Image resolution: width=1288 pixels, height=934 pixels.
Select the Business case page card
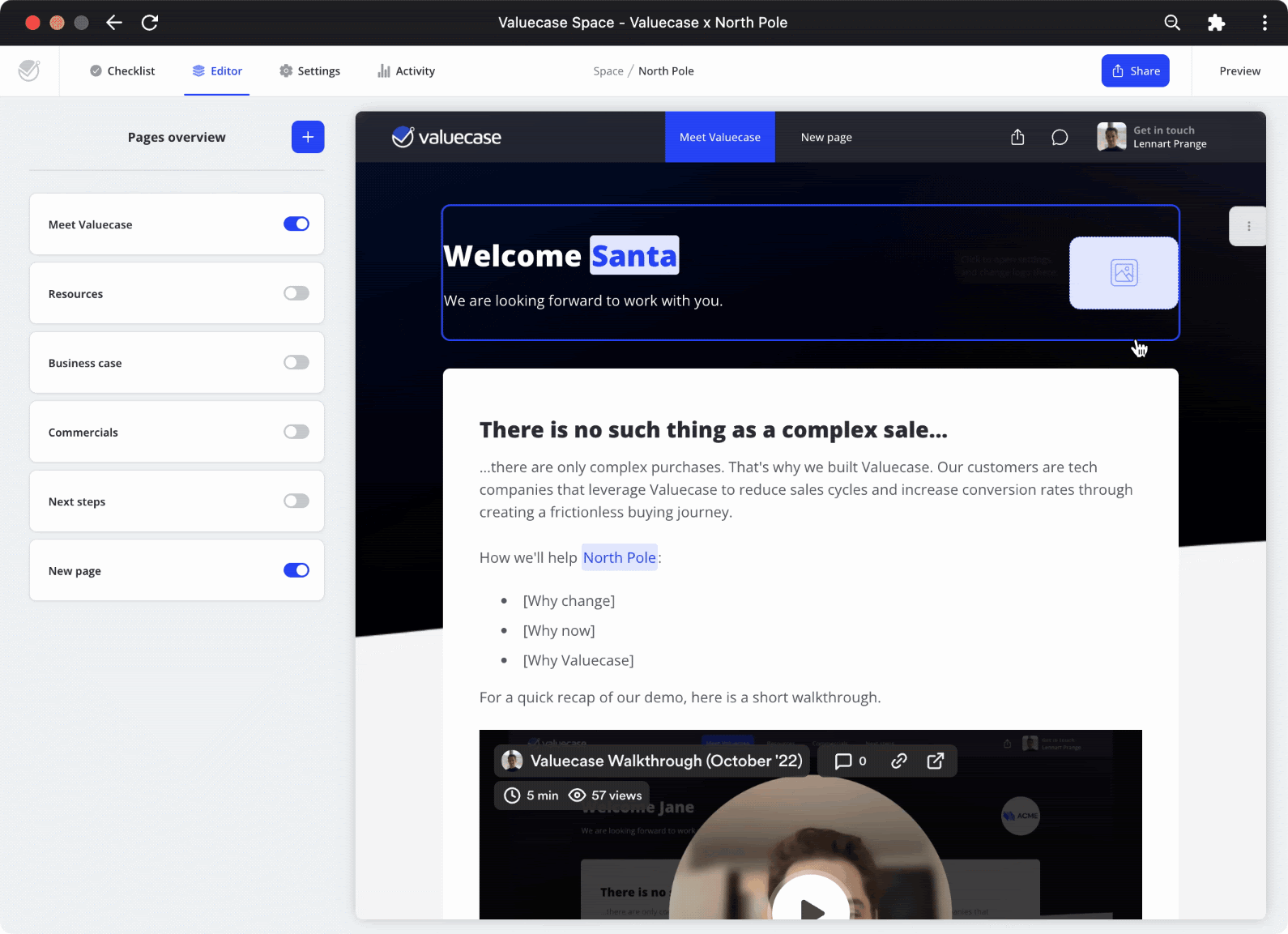(177, 363)
